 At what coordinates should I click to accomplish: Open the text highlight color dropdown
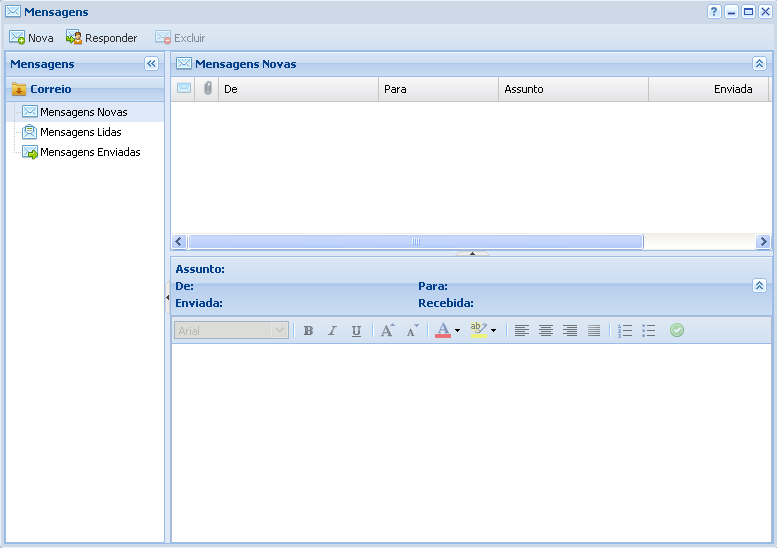[493, 331]
